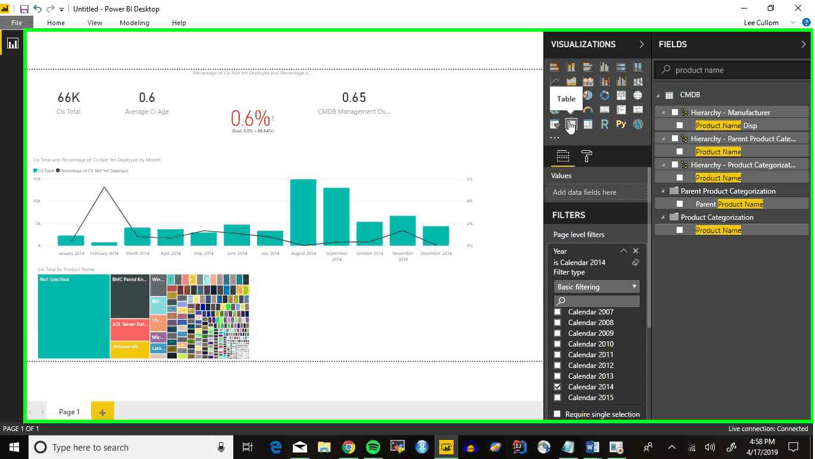
Task: Select the 100% stacked column chart visualization
Action: [638, 67]
